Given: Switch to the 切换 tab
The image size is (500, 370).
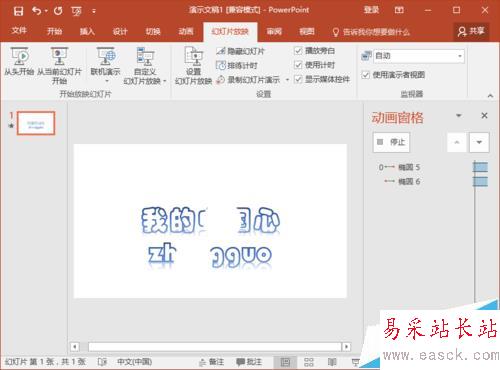Looking at the screenshot, I should point(153,32).
